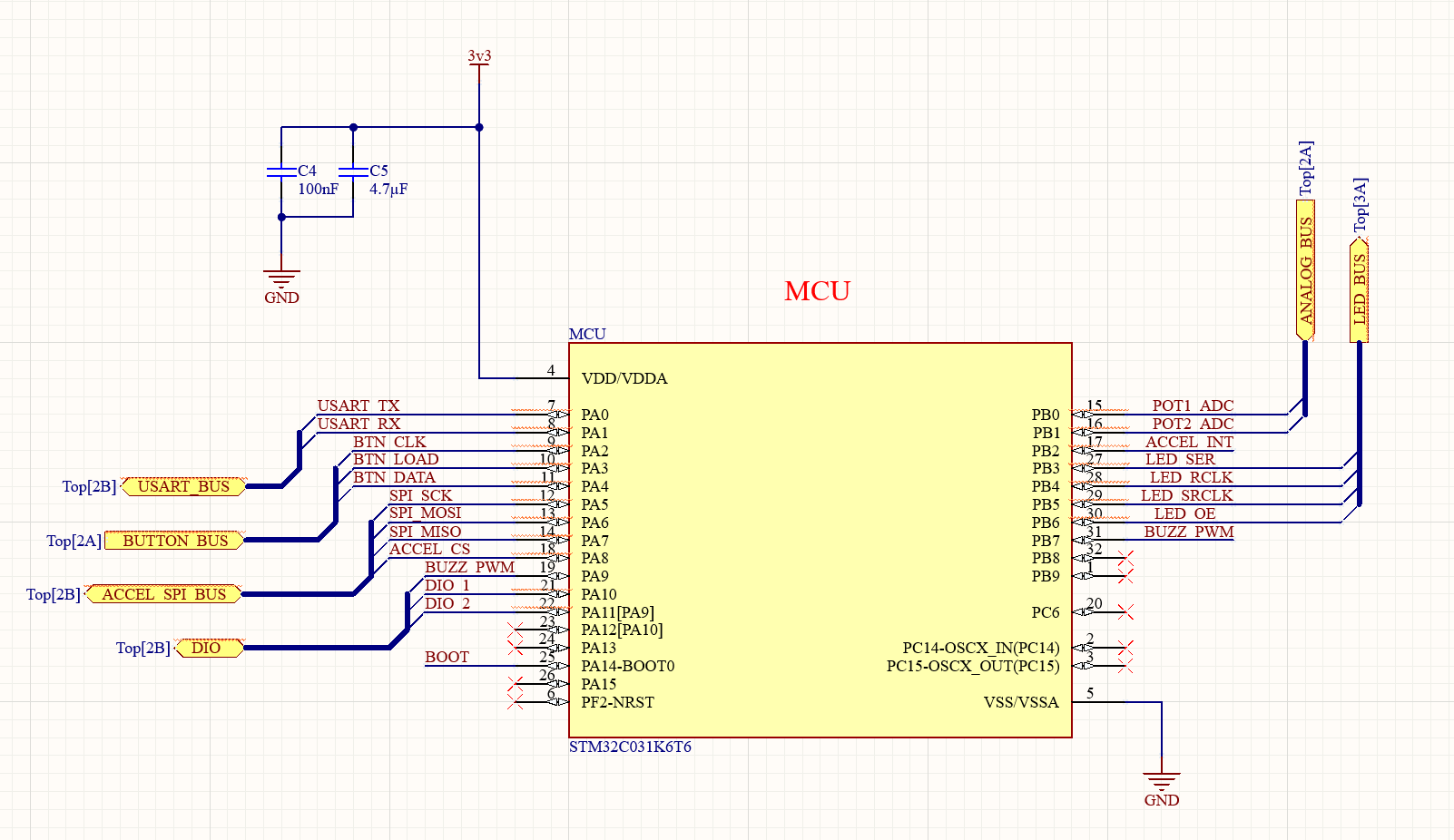Select the USART_RX net label

[359, 424]
